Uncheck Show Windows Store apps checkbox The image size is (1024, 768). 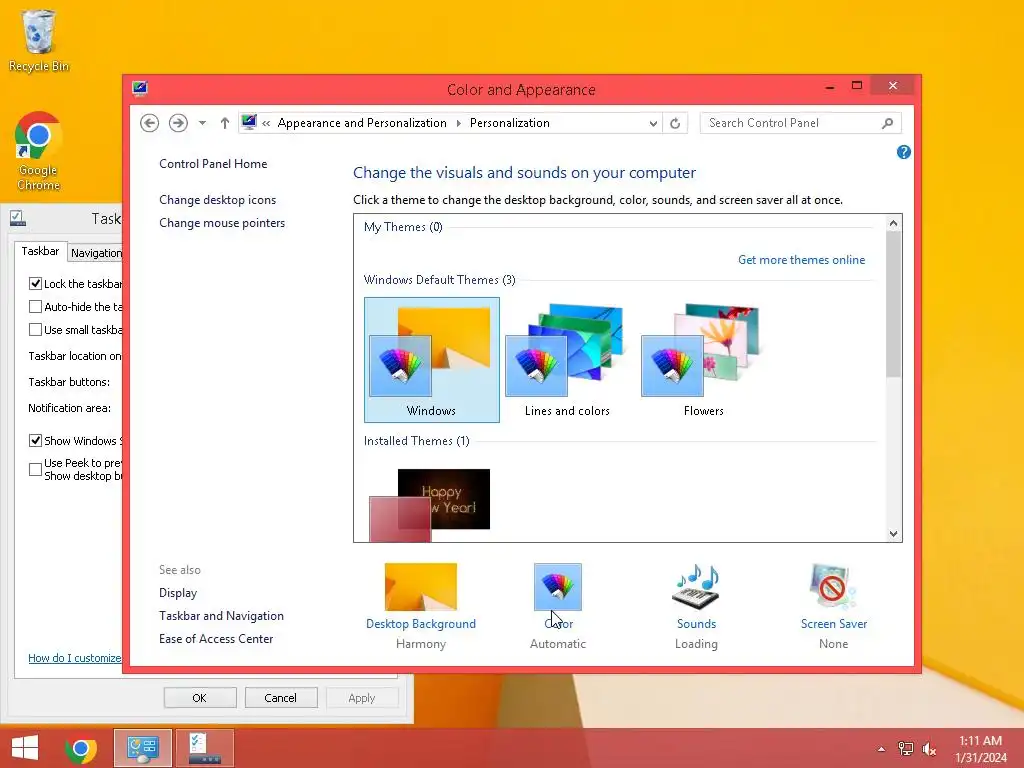35,440
